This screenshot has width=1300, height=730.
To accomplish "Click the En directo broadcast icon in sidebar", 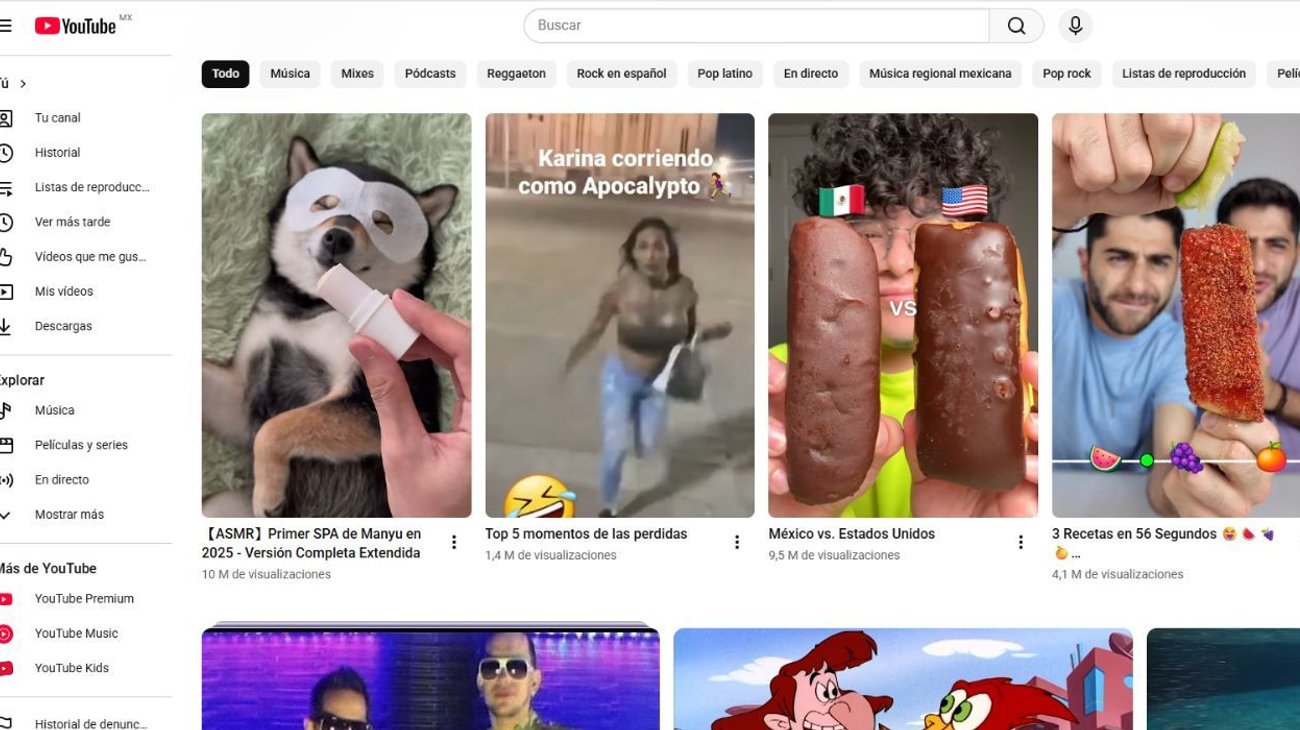I will (5, 480).
